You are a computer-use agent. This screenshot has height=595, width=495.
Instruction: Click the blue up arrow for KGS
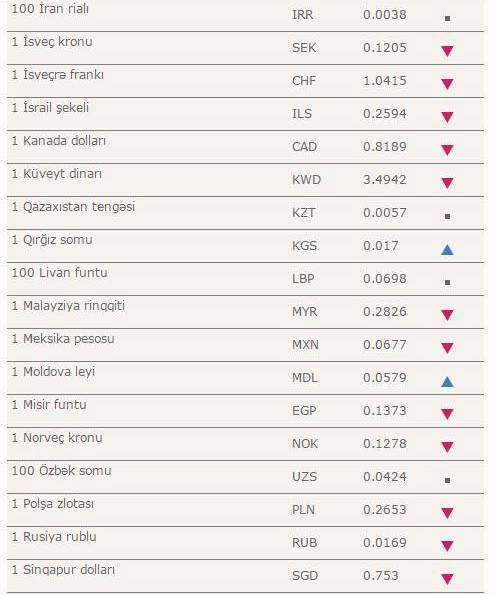pos(447,249)
